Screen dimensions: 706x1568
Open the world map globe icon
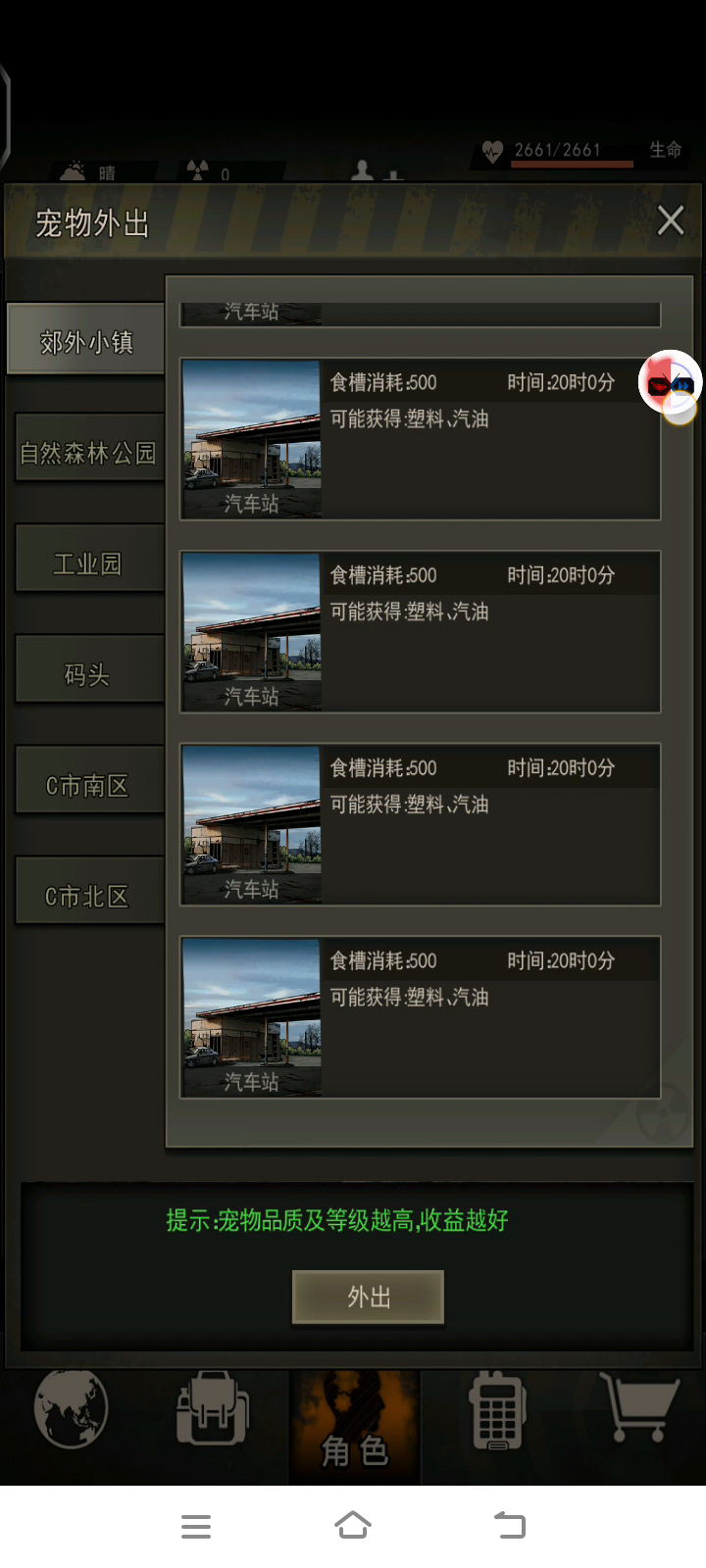click(x=71, y=1408)
